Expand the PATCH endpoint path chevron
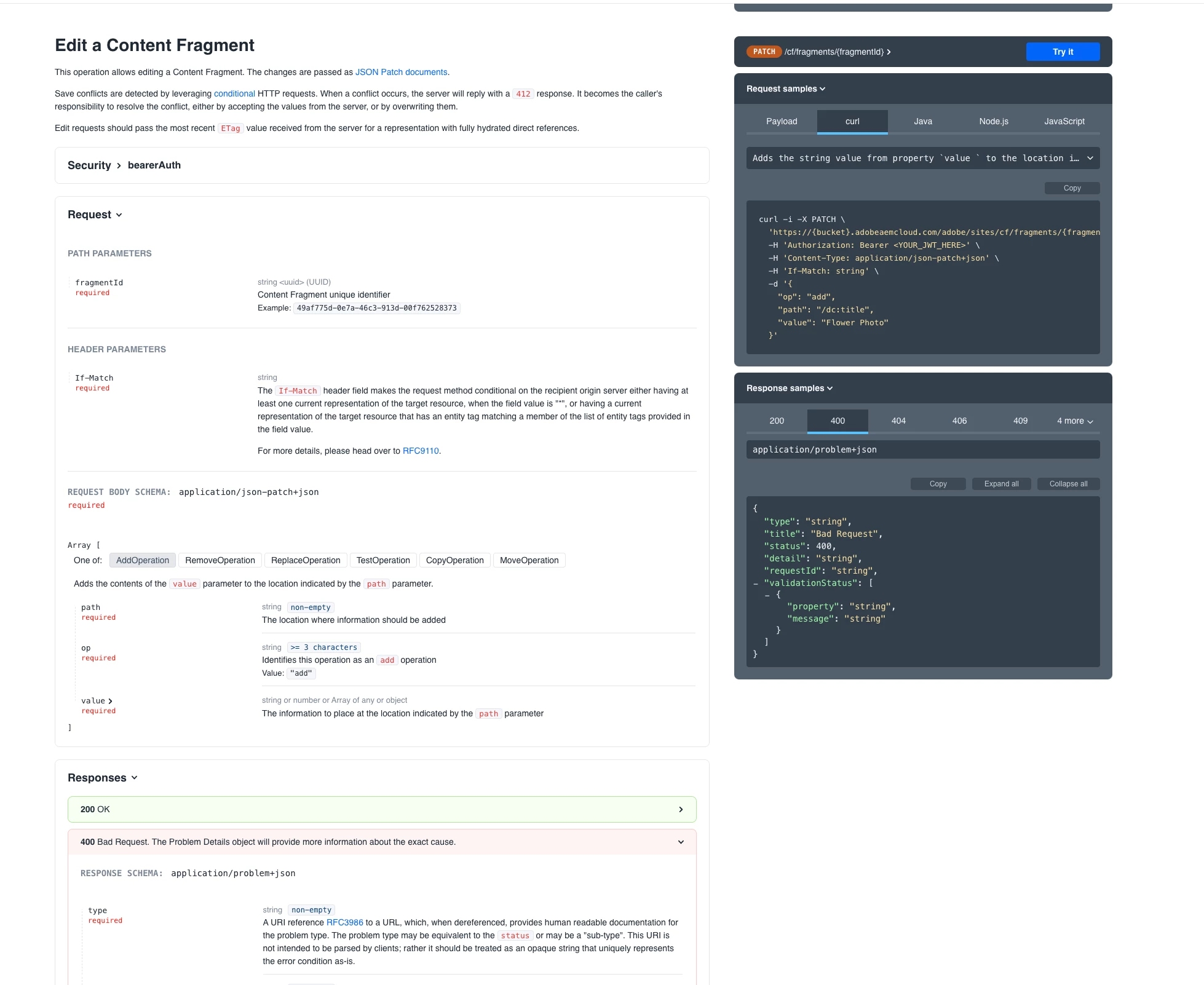 889,52
